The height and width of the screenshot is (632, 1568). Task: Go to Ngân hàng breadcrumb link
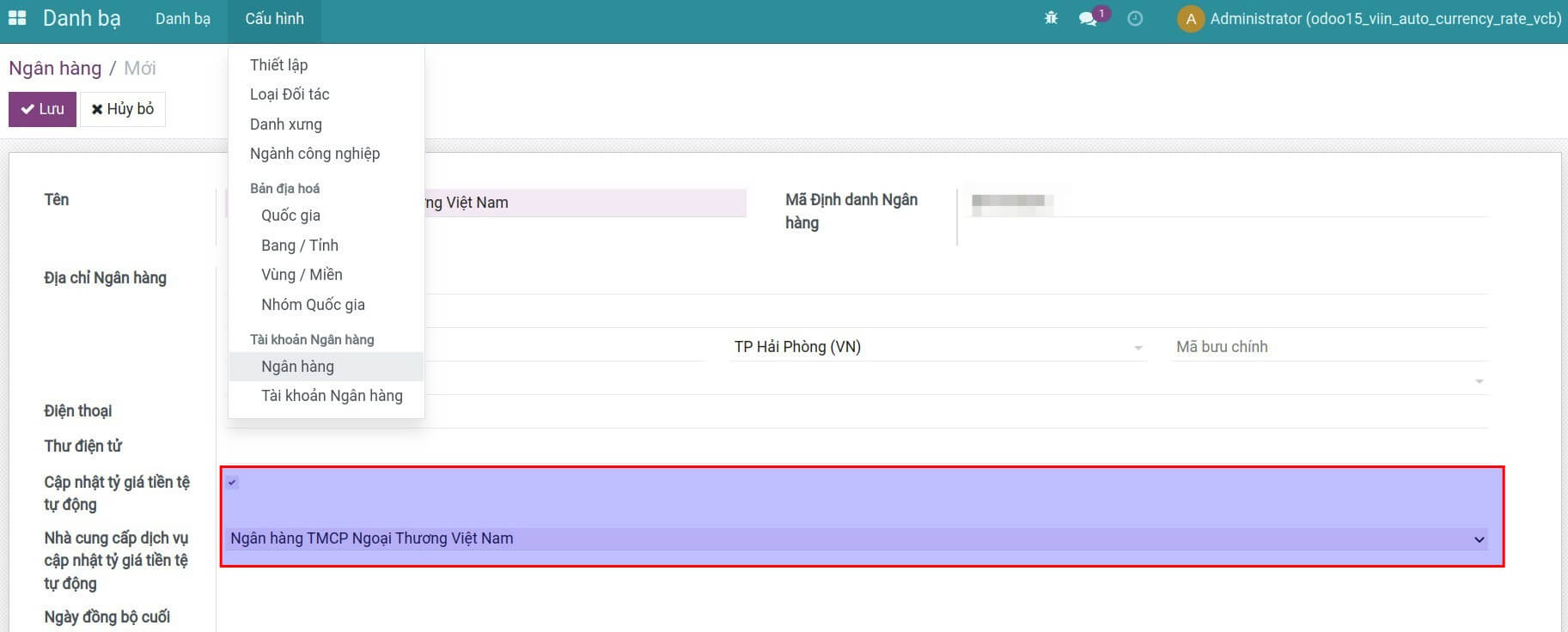tap(55, 68)
